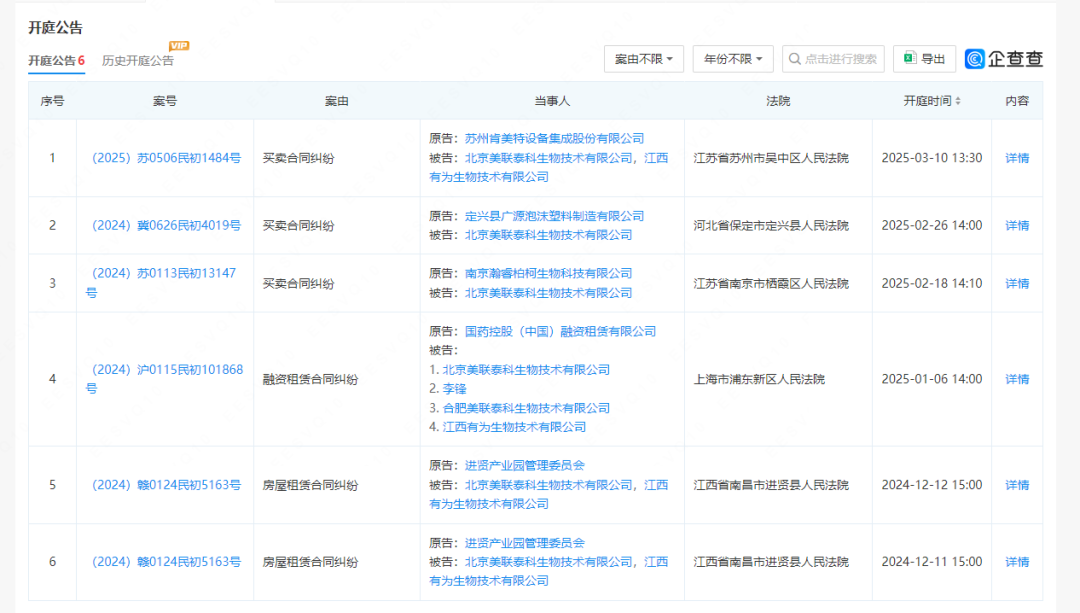Open plaintiff link 定兴县广源泡沫塑料制造有限公司
This screenshot has height=613, width=1080.
(554, 216)
